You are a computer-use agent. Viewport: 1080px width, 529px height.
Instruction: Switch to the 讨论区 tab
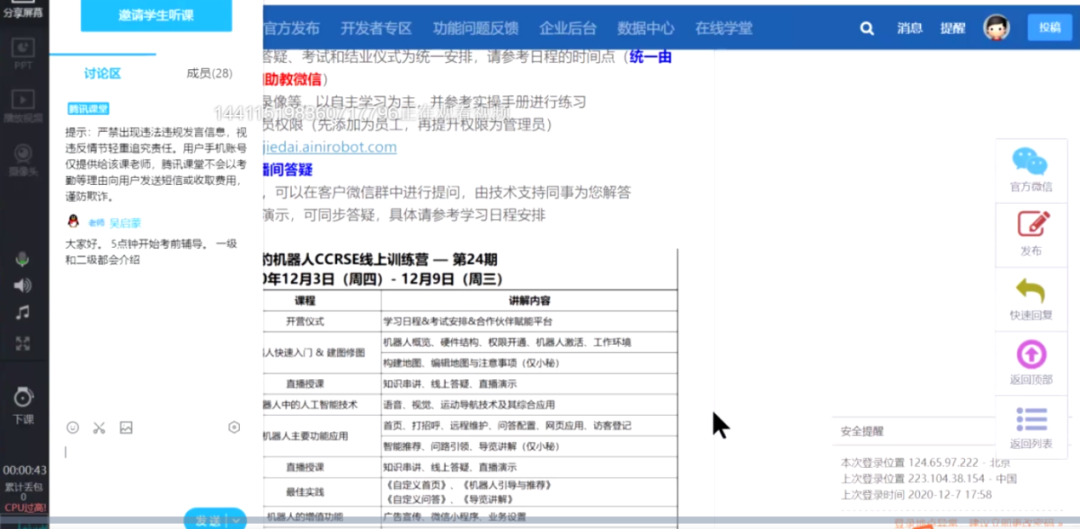[x=103, y=73]
